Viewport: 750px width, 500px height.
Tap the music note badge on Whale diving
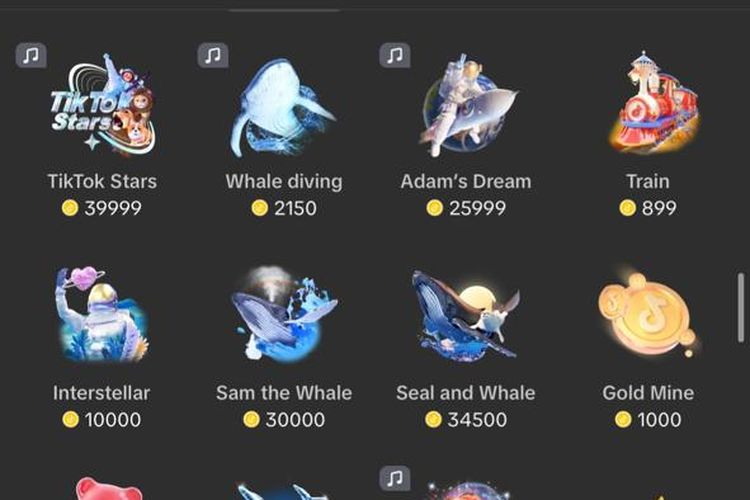pyautogui.click(x=213, y=55)
